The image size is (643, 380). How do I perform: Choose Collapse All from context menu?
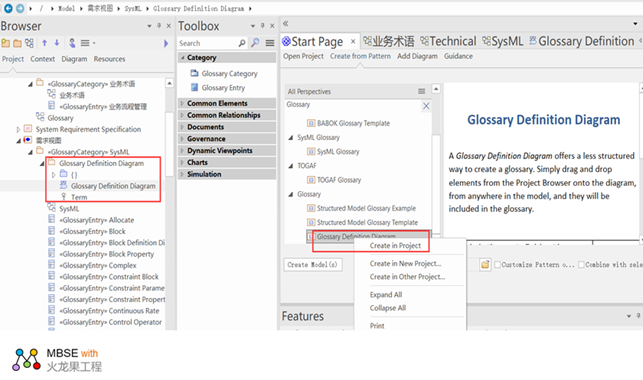(388, 308)
